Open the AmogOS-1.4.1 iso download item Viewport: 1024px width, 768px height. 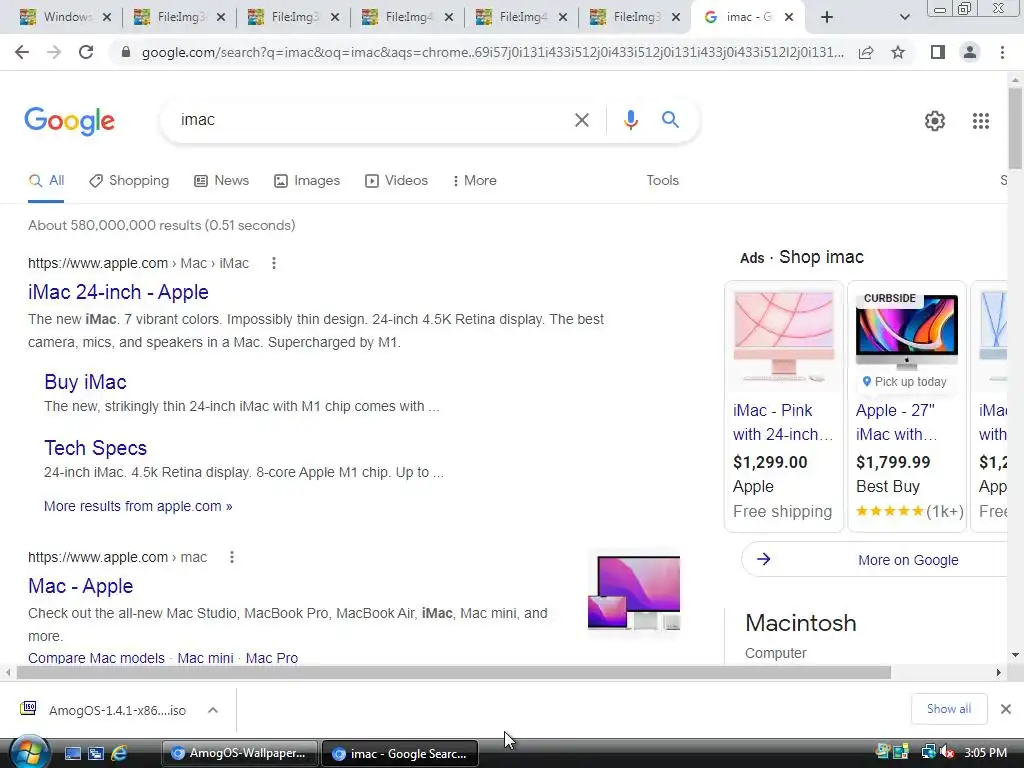pyautogui.click(x=104, y=710)
